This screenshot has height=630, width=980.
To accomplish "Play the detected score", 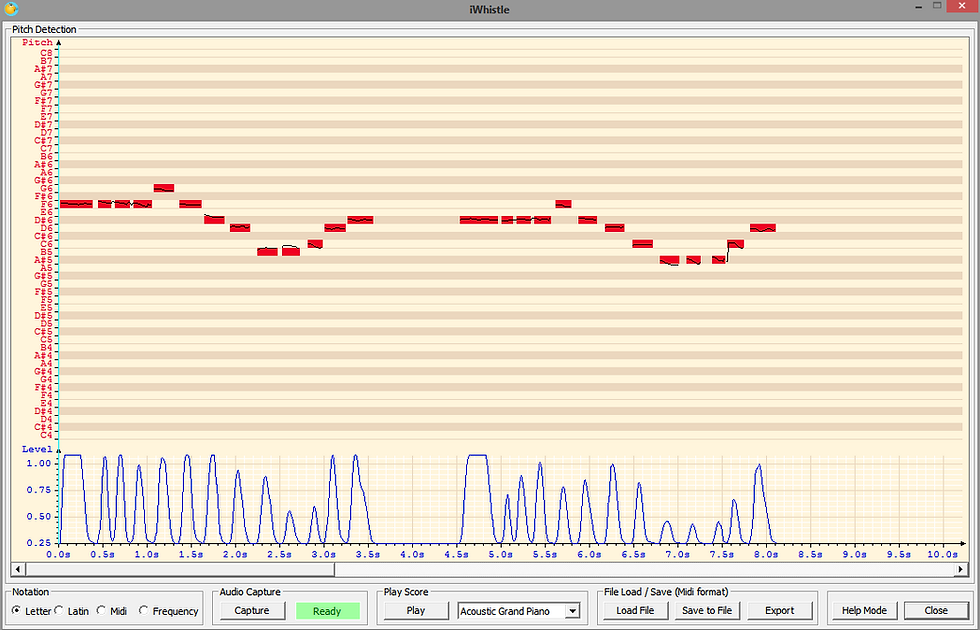I will 416,611.
